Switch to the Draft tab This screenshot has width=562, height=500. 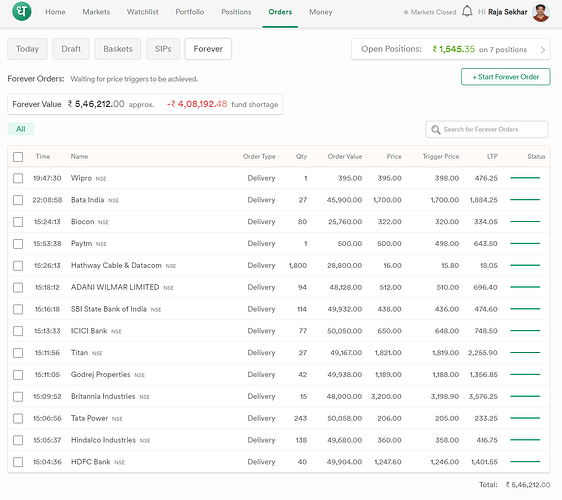[71, 49]
